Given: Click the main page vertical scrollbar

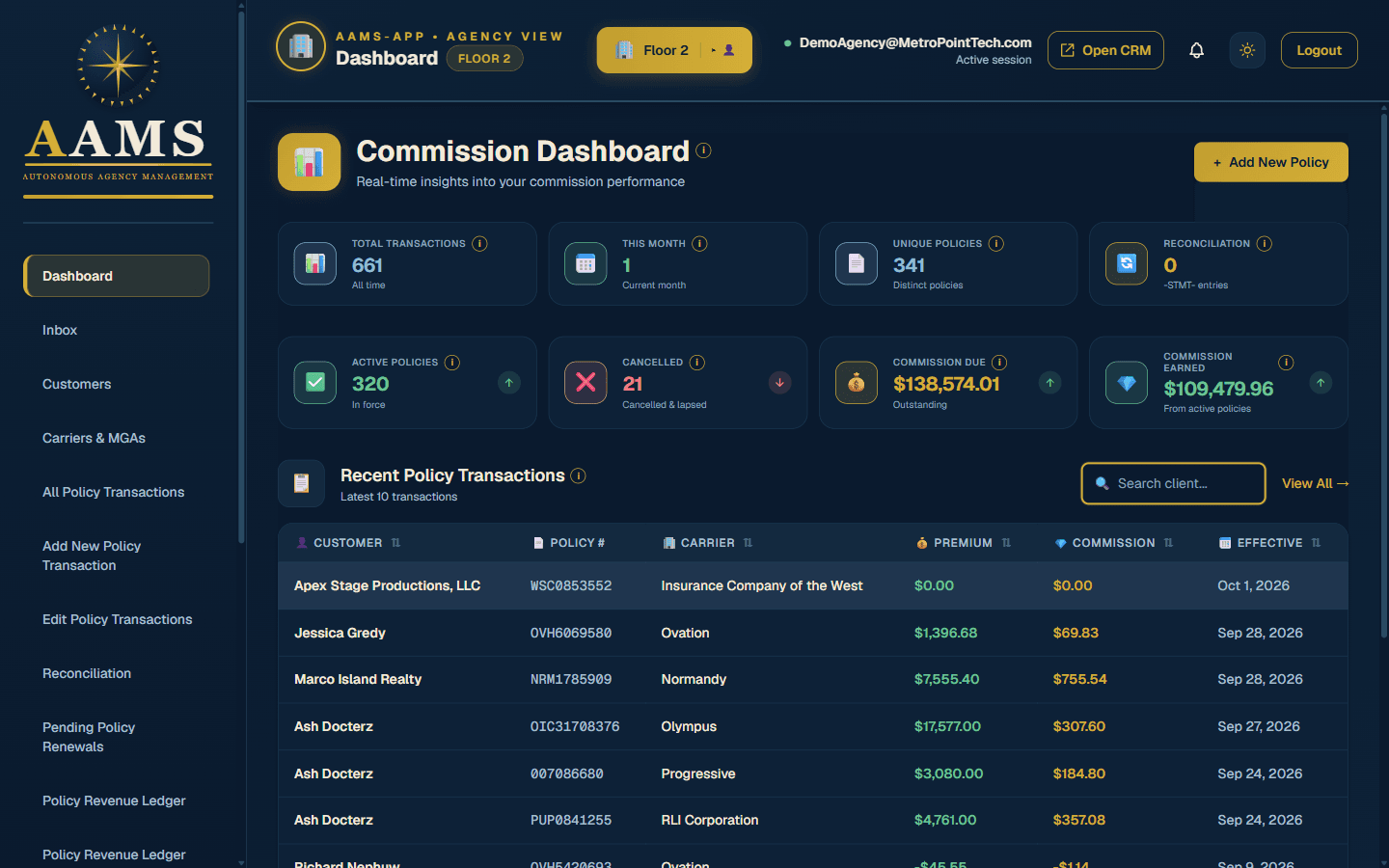Looking at the screenshot, I should point(1384,376).
